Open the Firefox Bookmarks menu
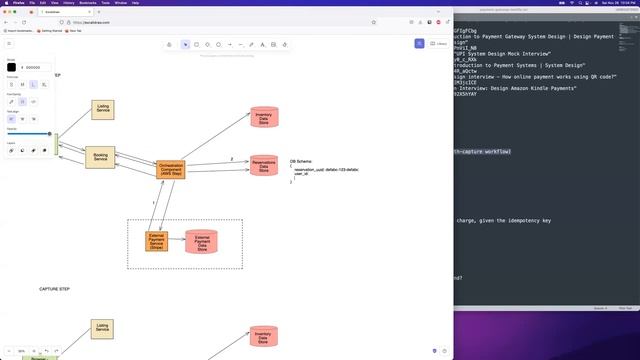 click(x=88, y=3)
